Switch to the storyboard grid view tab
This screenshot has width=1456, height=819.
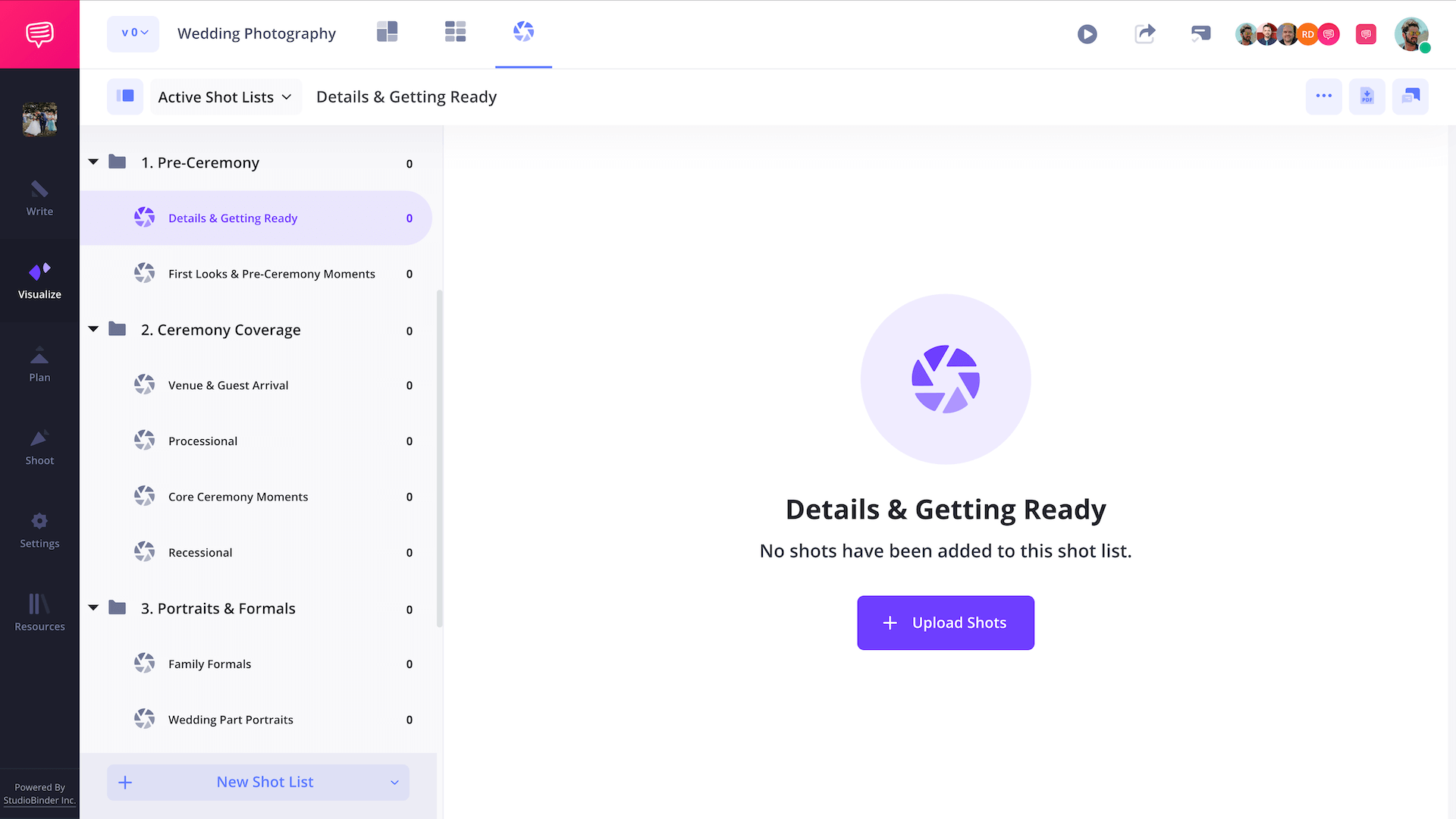click(455, 32)
